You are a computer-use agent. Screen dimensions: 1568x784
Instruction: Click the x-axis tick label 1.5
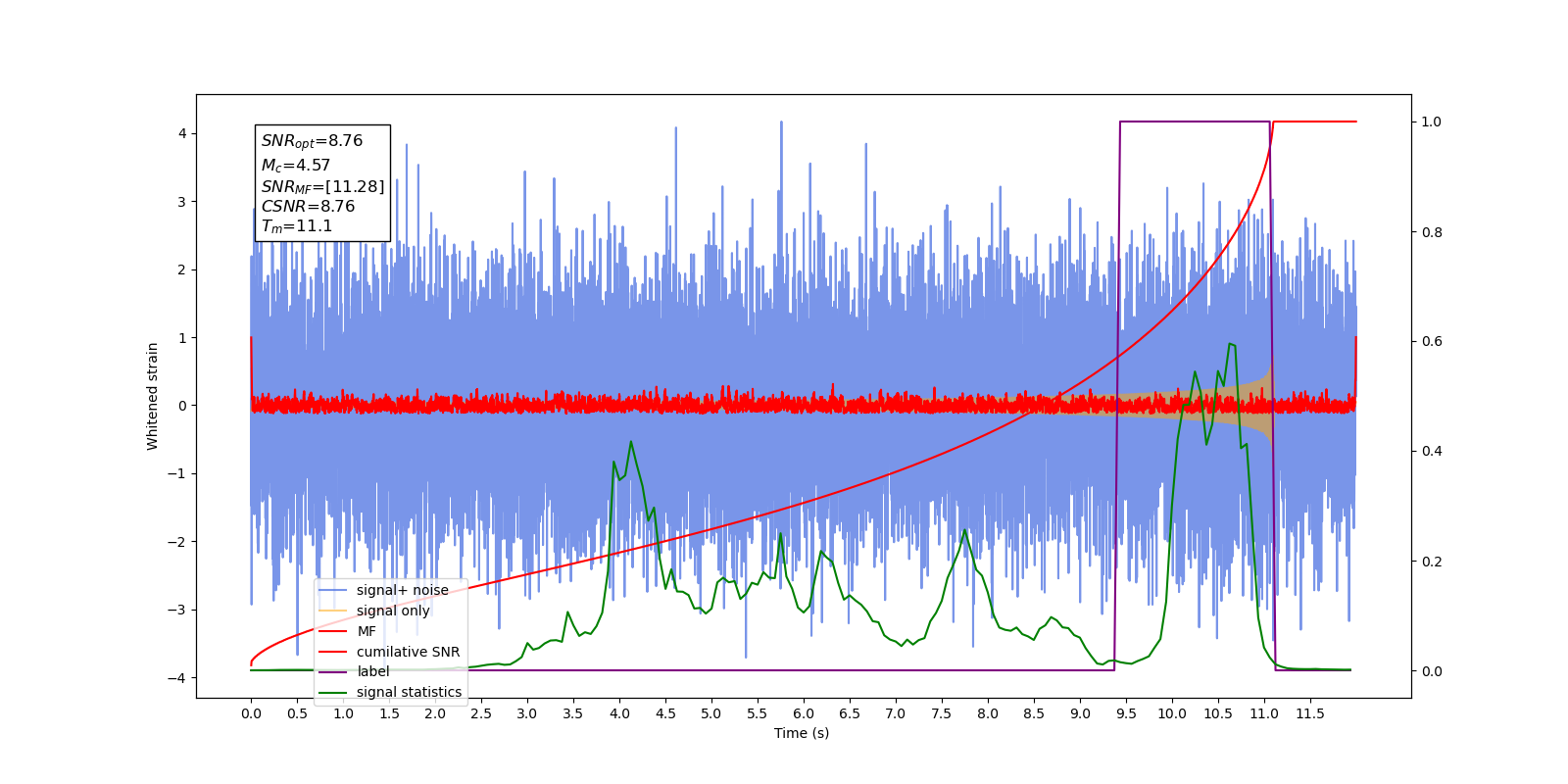tap(389, 713)
